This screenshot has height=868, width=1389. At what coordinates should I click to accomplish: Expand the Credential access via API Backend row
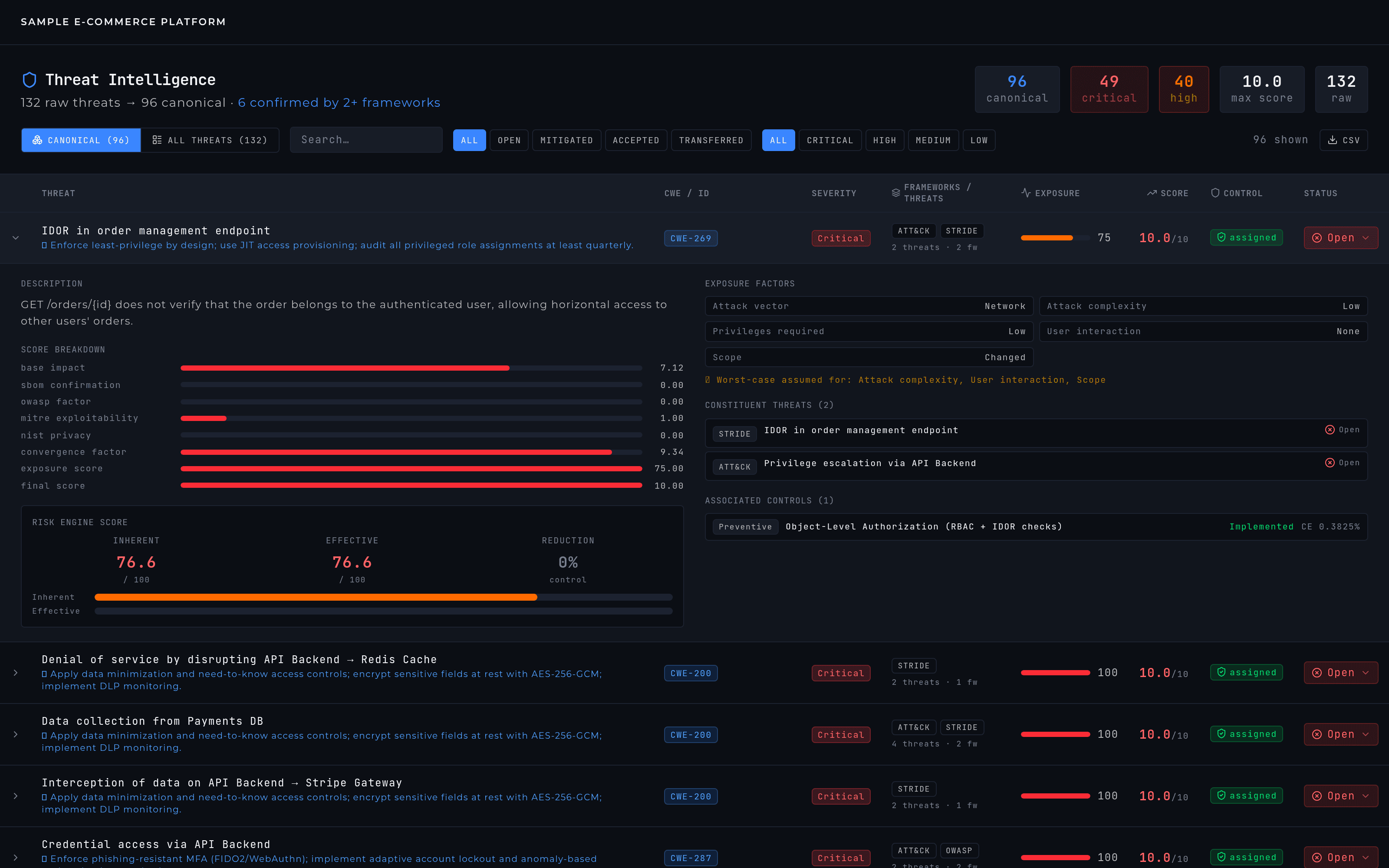pos(16,857)
